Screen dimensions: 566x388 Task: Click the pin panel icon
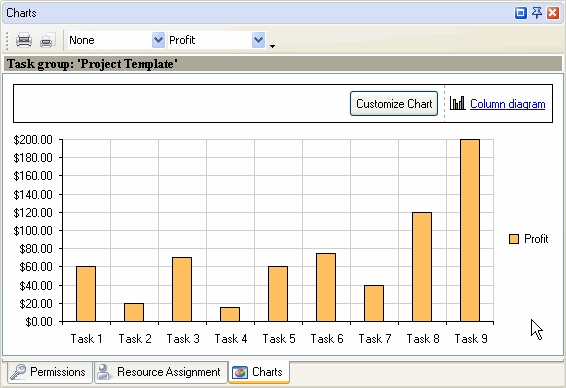[x=537, y=13]
